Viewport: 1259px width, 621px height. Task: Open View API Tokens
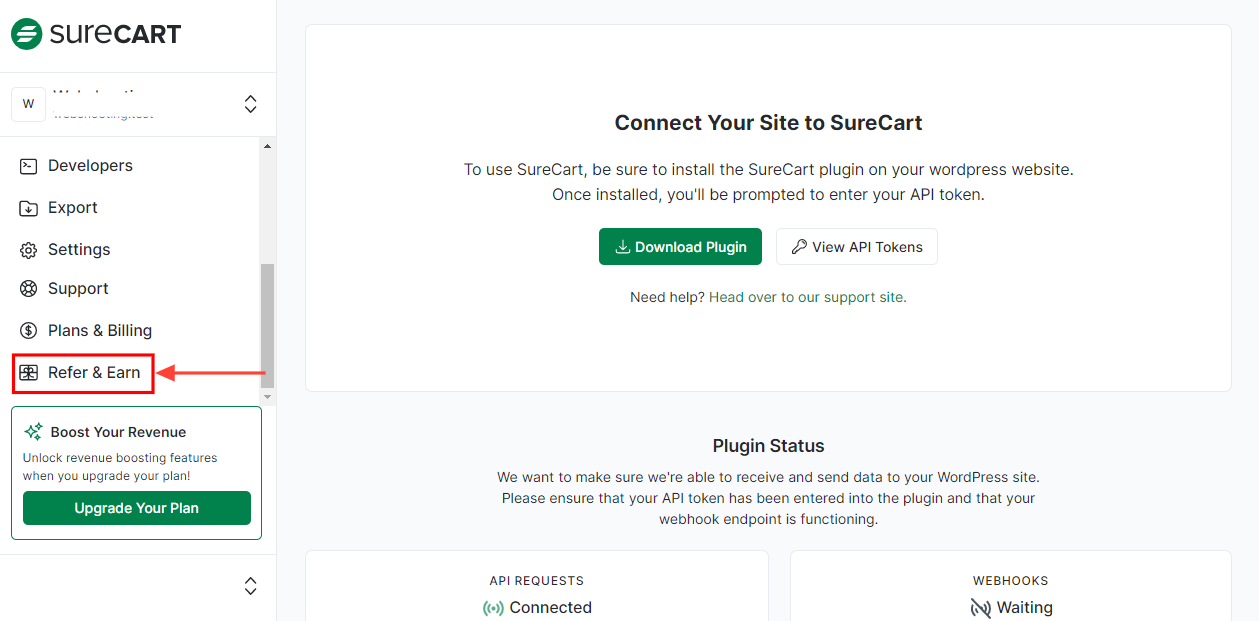pyautogui.click(x=856, y=247)
